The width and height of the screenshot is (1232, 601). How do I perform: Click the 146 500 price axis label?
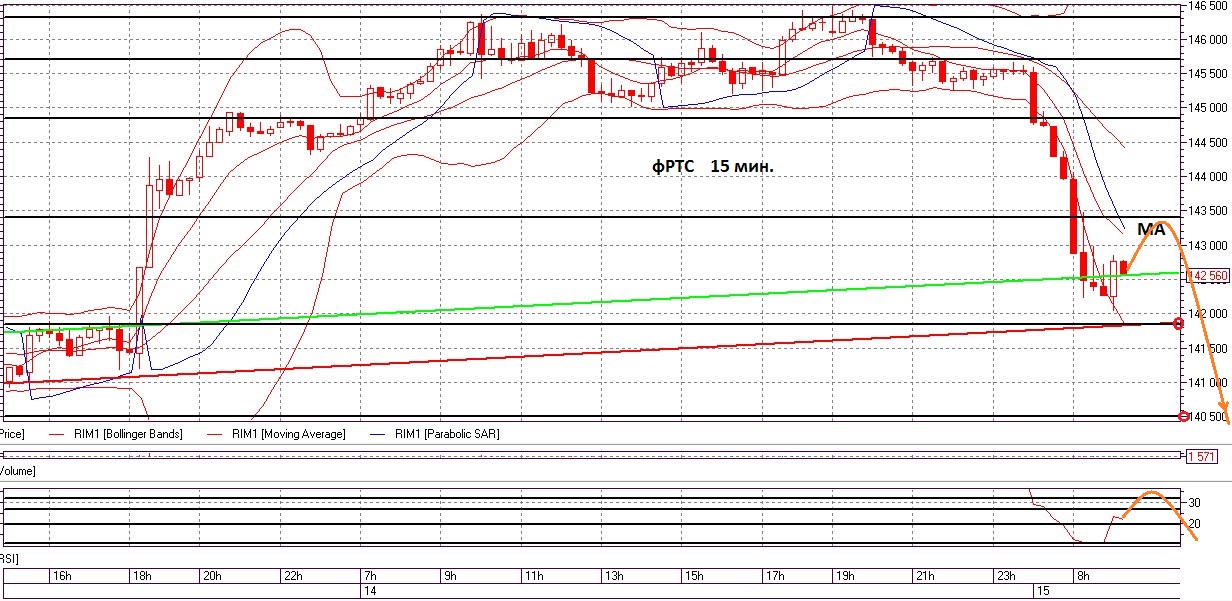pyautogui.click(x=1208, y=6)
